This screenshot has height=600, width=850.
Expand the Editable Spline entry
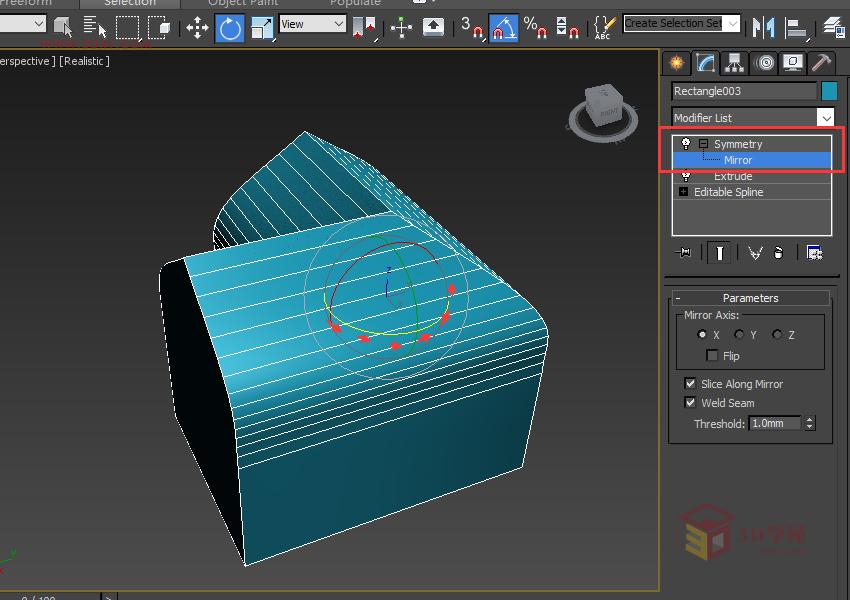click(x=683, y=192)
